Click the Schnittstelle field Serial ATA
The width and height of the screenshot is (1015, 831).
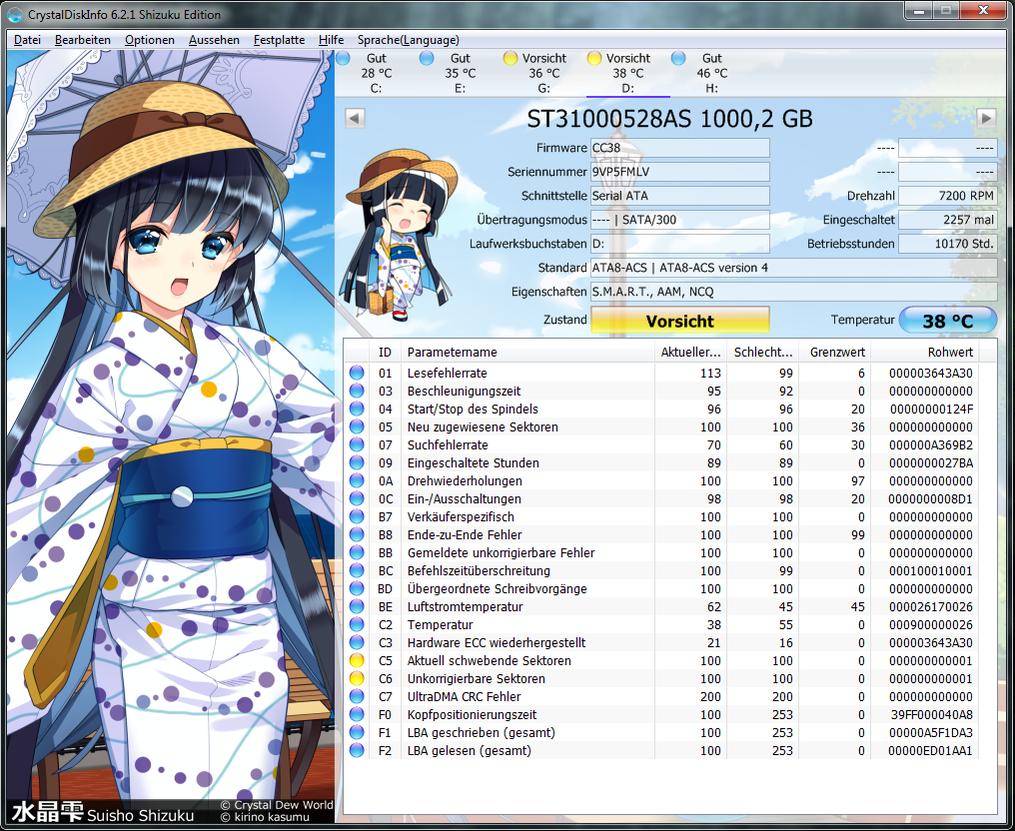(680, 195)
